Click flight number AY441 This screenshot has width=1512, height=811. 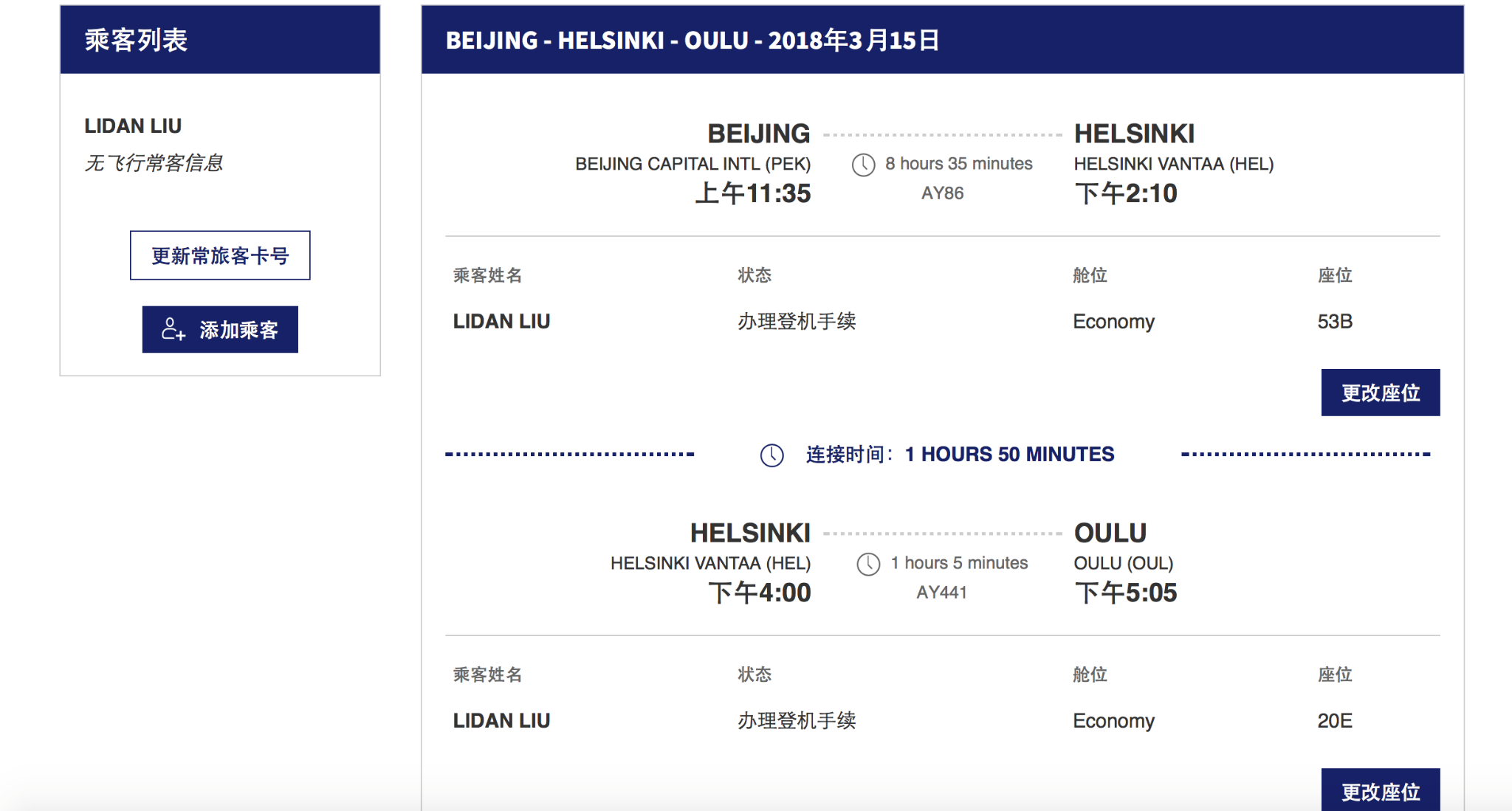coord(941,593)
